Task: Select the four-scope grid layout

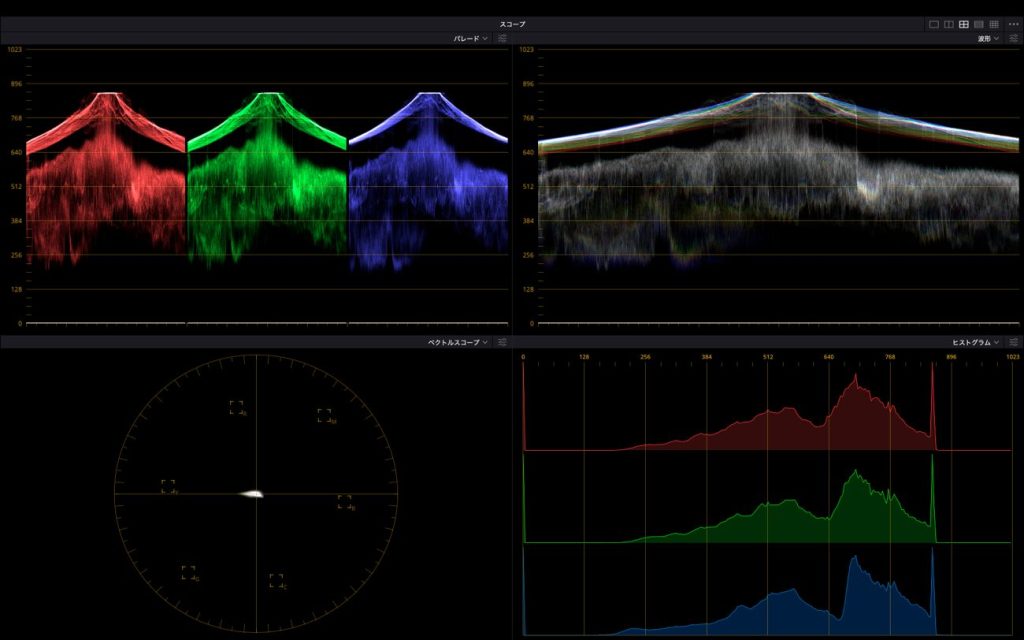Action: (964, 24)
